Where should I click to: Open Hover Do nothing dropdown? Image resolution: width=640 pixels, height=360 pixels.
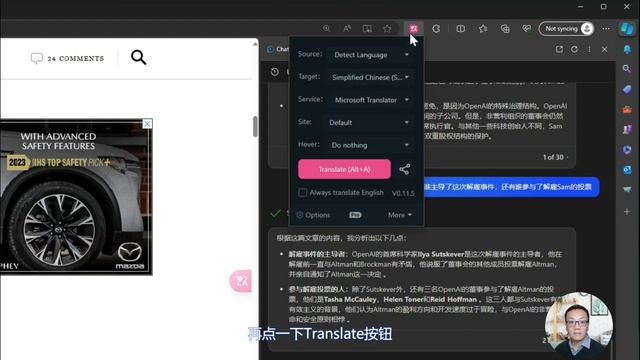(370, 145)
